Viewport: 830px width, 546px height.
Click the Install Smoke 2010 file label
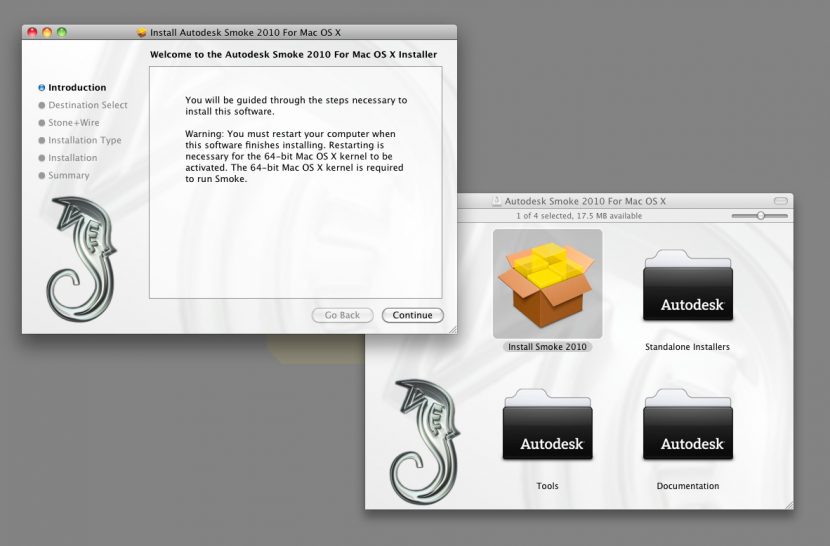(x=547, y=347)
